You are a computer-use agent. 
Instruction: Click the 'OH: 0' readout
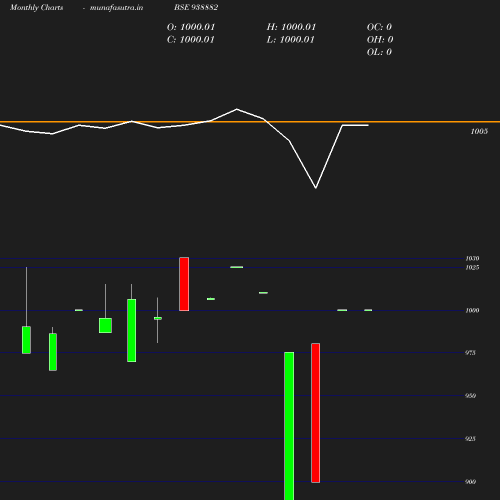380,40
